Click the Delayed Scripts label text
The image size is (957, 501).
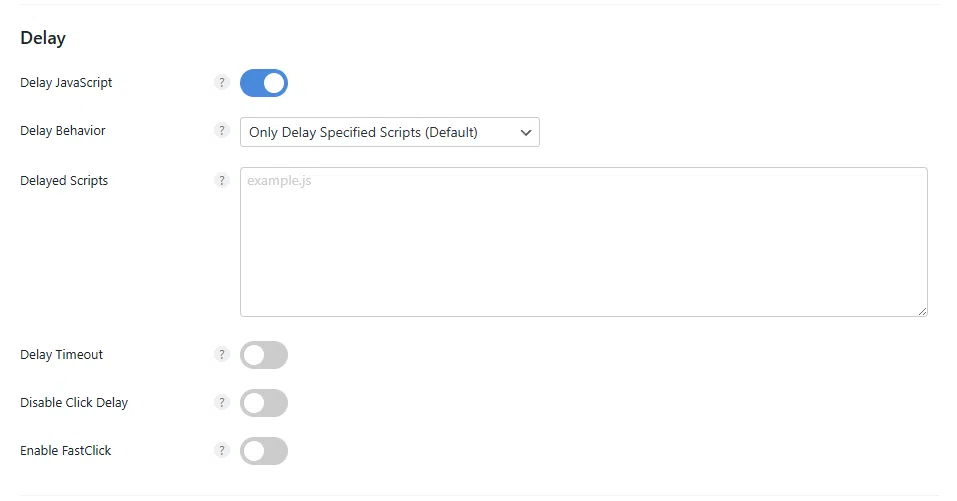[64, 181]
